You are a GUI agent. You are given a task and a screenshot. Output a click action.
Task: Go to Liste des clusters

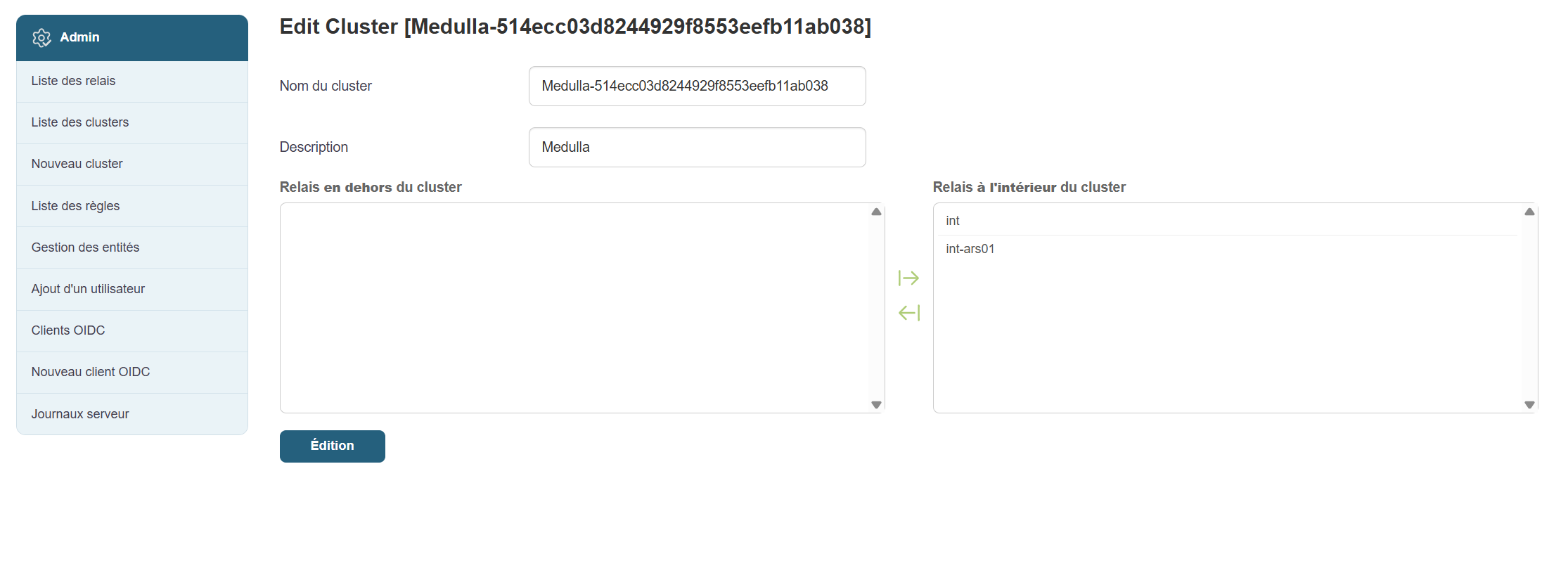[80, 122]
